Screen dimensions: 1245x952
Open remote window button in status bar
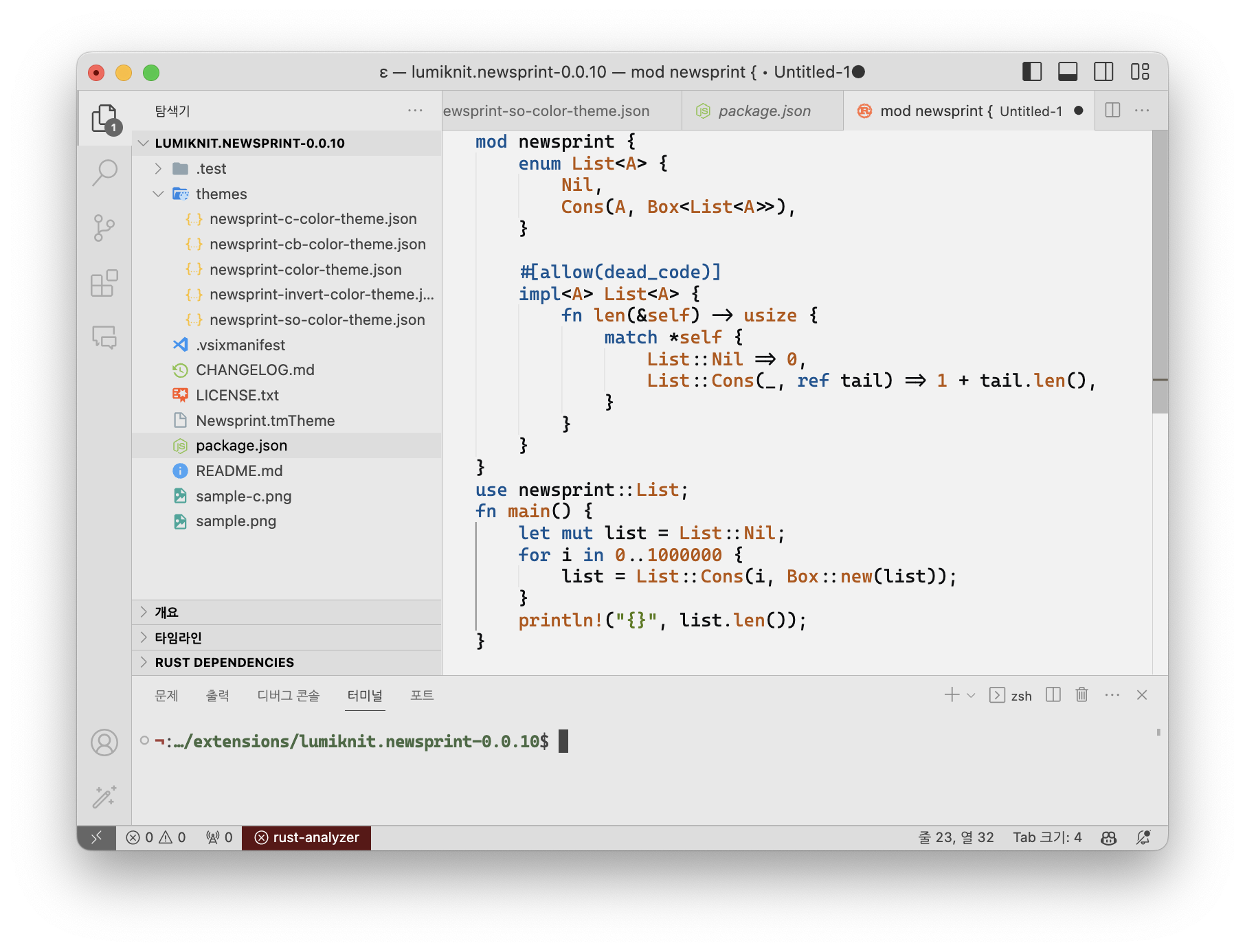pos(96,837)
